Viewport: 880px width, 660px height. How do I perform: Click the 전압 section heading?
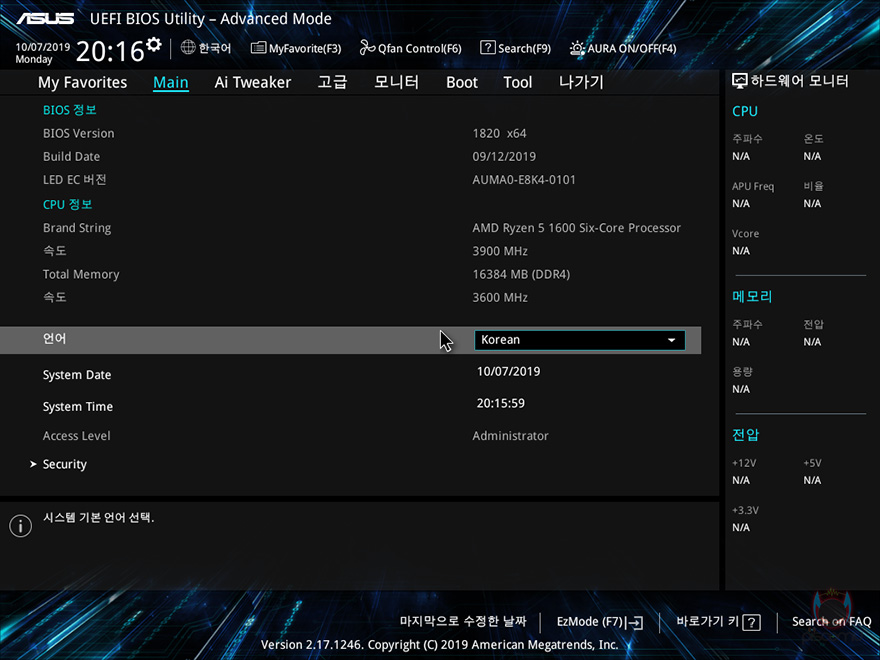tap(745, 434)
